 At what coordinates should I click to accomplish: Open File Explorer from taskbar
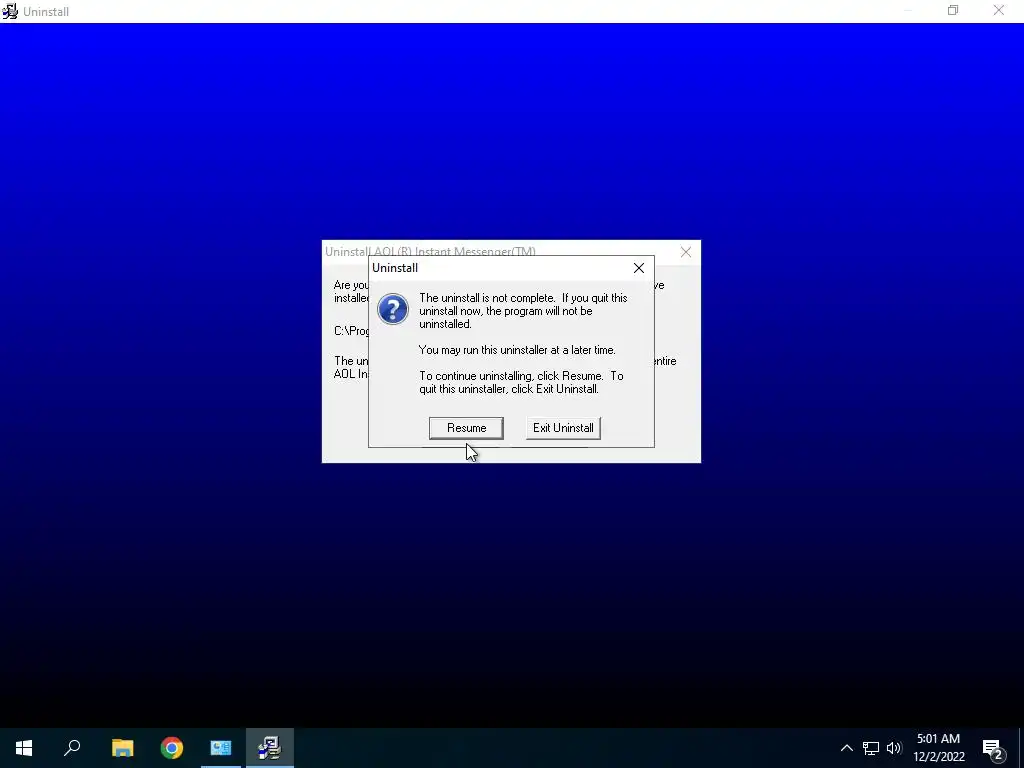click(x=122, y=748)
